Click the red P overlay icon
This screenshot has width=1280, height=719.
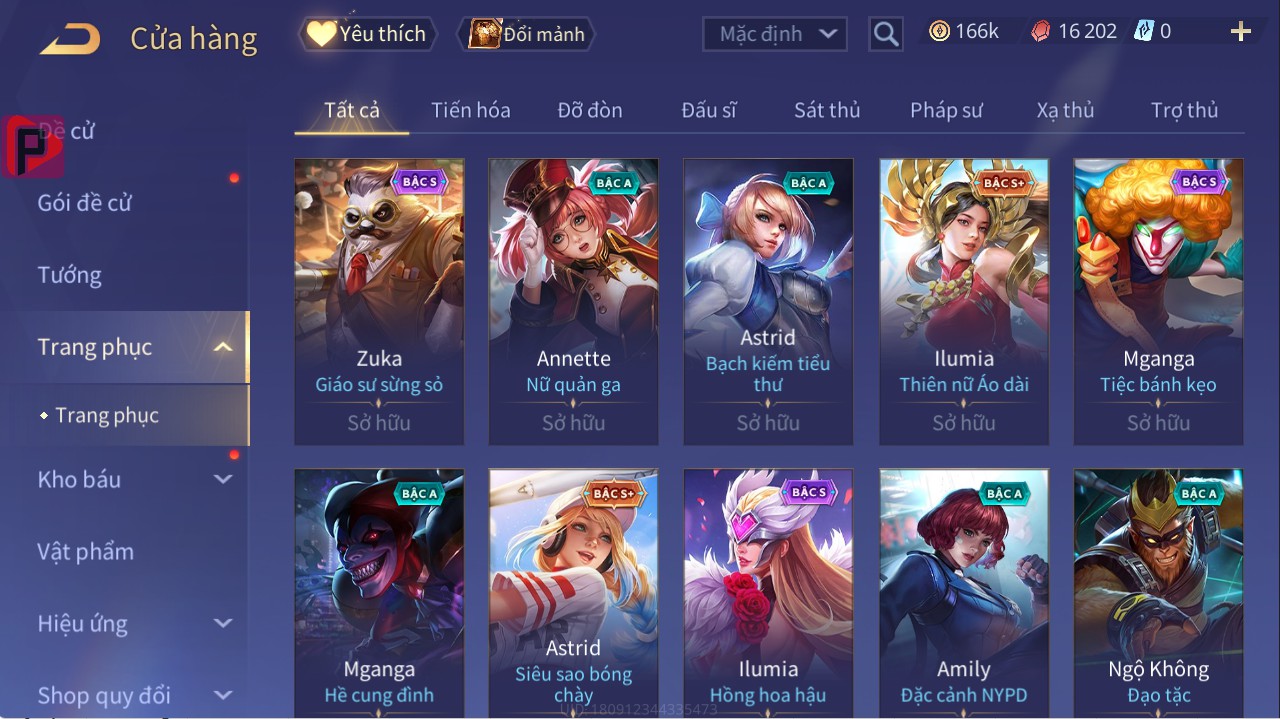click(x=32, y=146)
